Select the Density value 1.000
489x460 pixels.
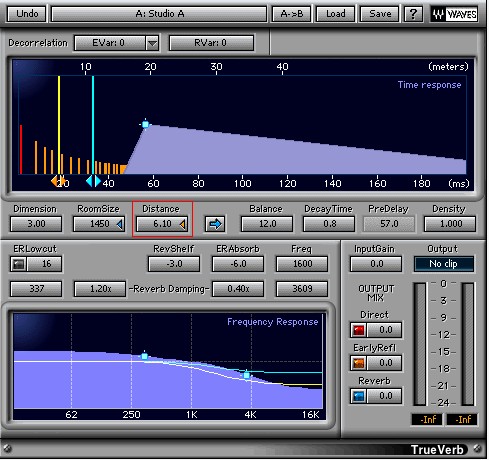click(450, 224)
